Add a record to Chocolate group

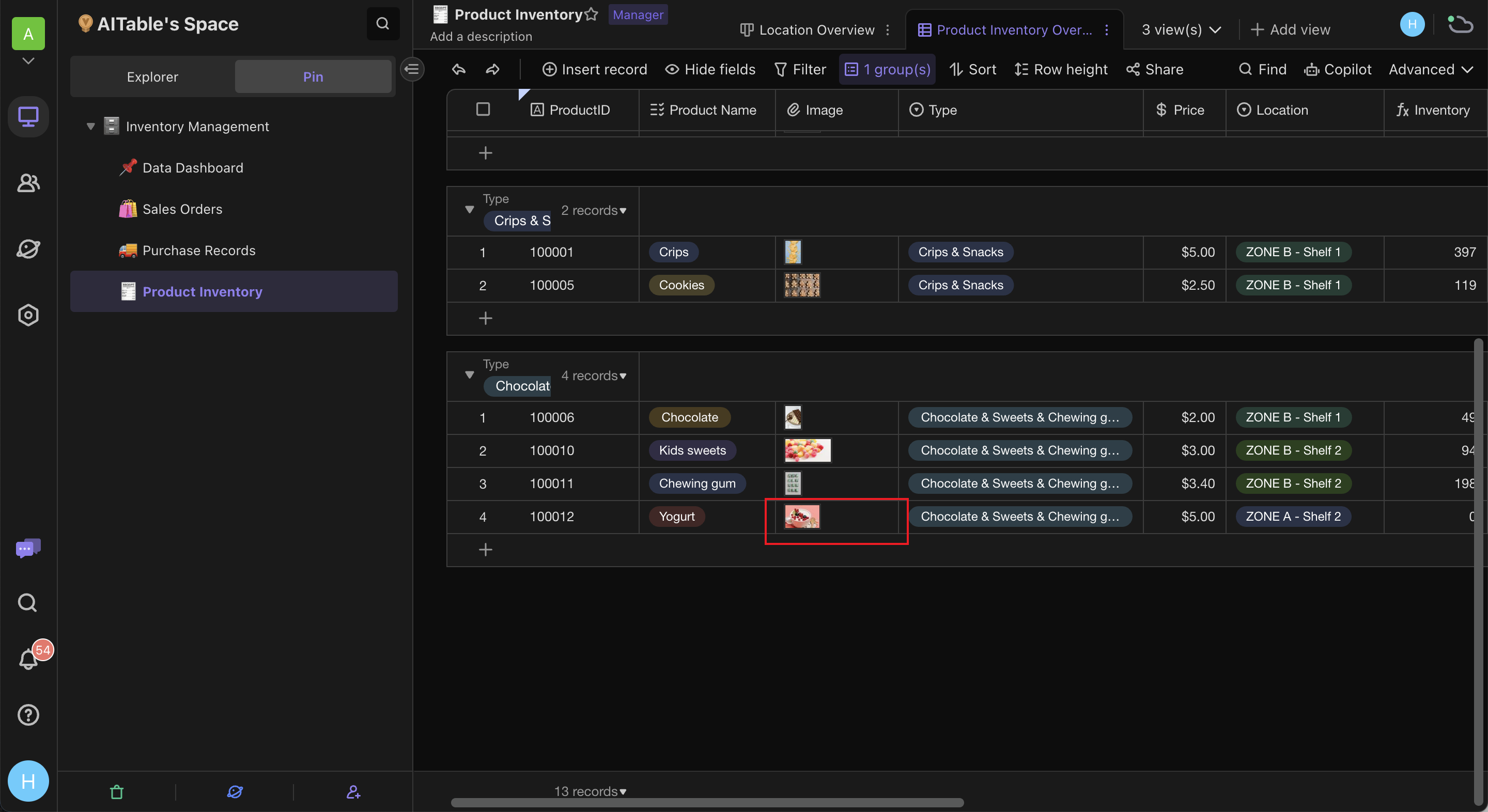485,549
